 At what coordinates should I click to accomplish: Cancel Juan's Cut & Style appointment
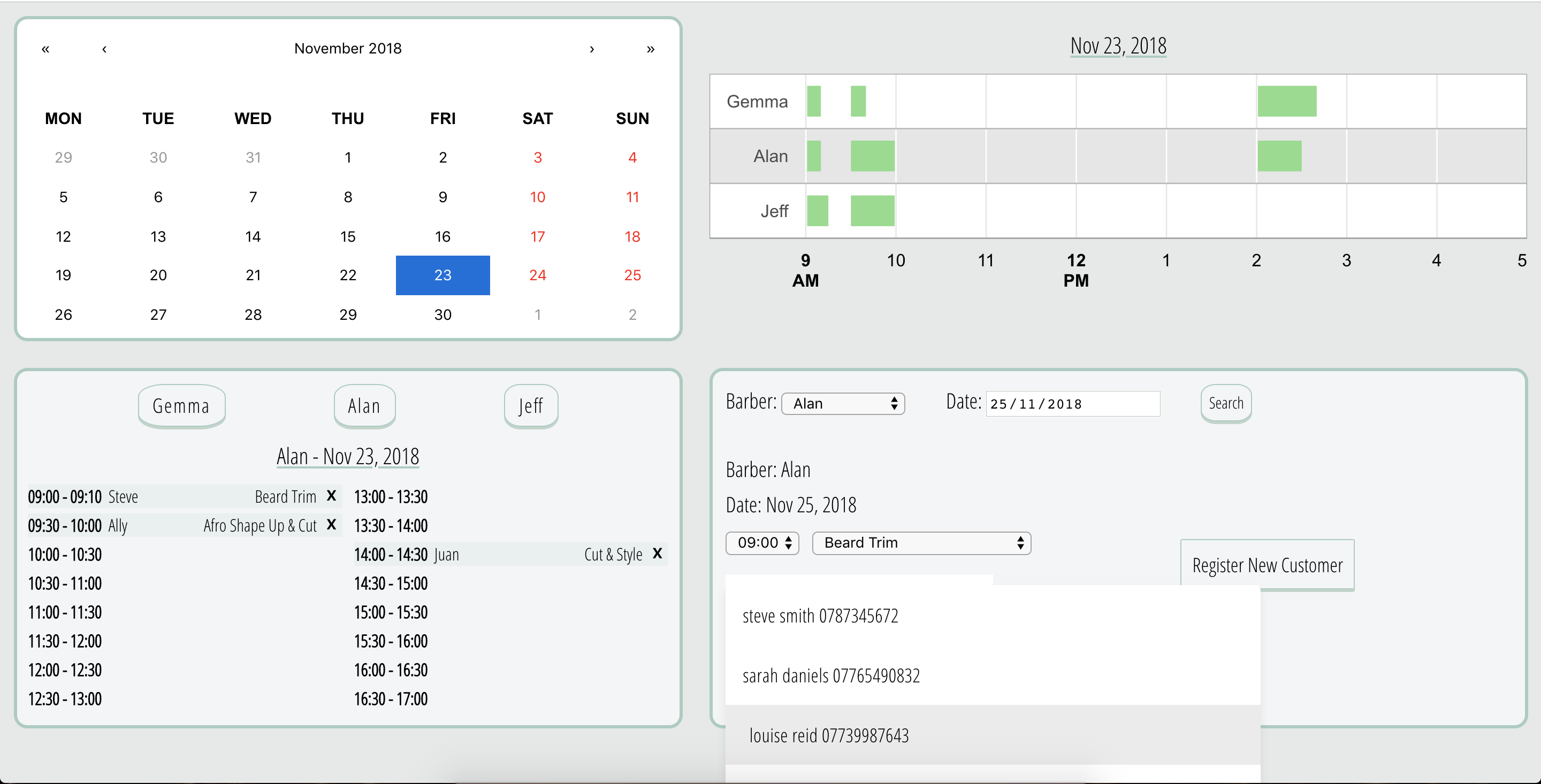tap(658, 553)
